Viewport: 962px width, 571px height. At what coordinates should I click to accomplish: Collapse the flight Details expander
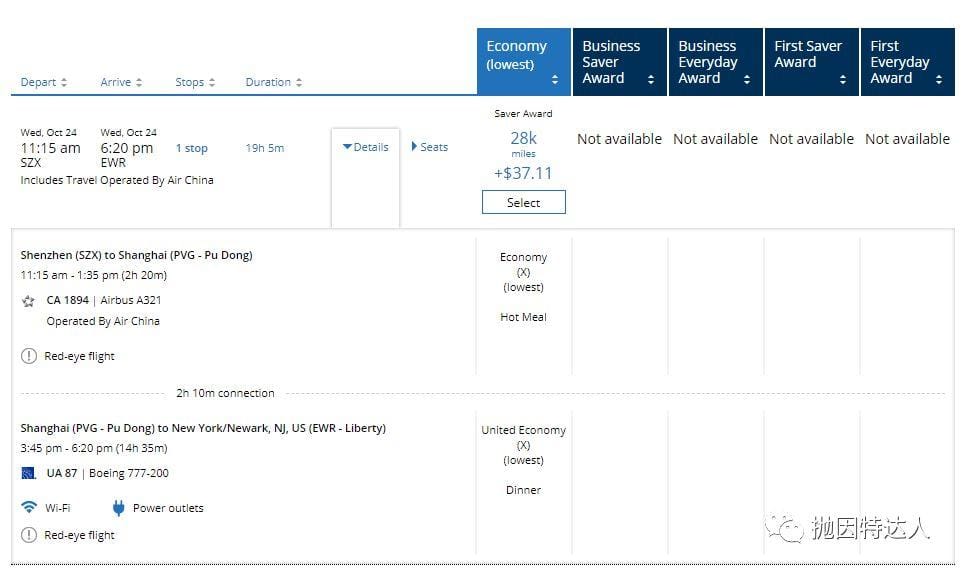(366, 147)
